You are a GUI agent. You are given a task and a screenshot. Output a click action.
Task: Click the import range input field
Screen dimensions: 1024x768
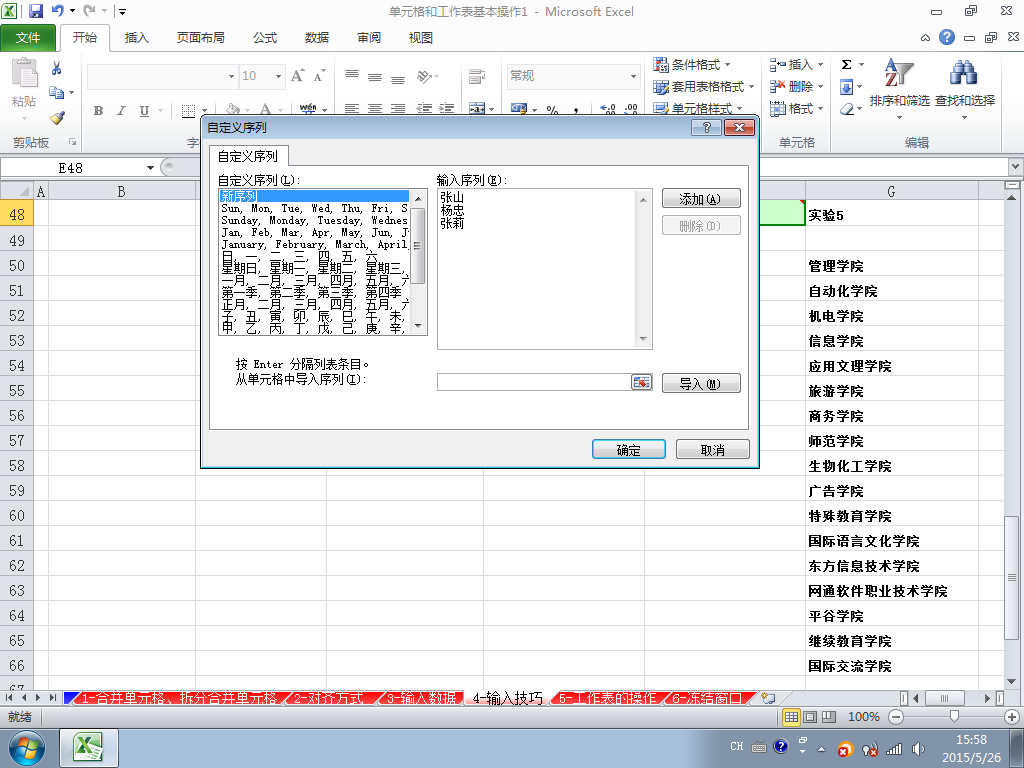(534, 383)
